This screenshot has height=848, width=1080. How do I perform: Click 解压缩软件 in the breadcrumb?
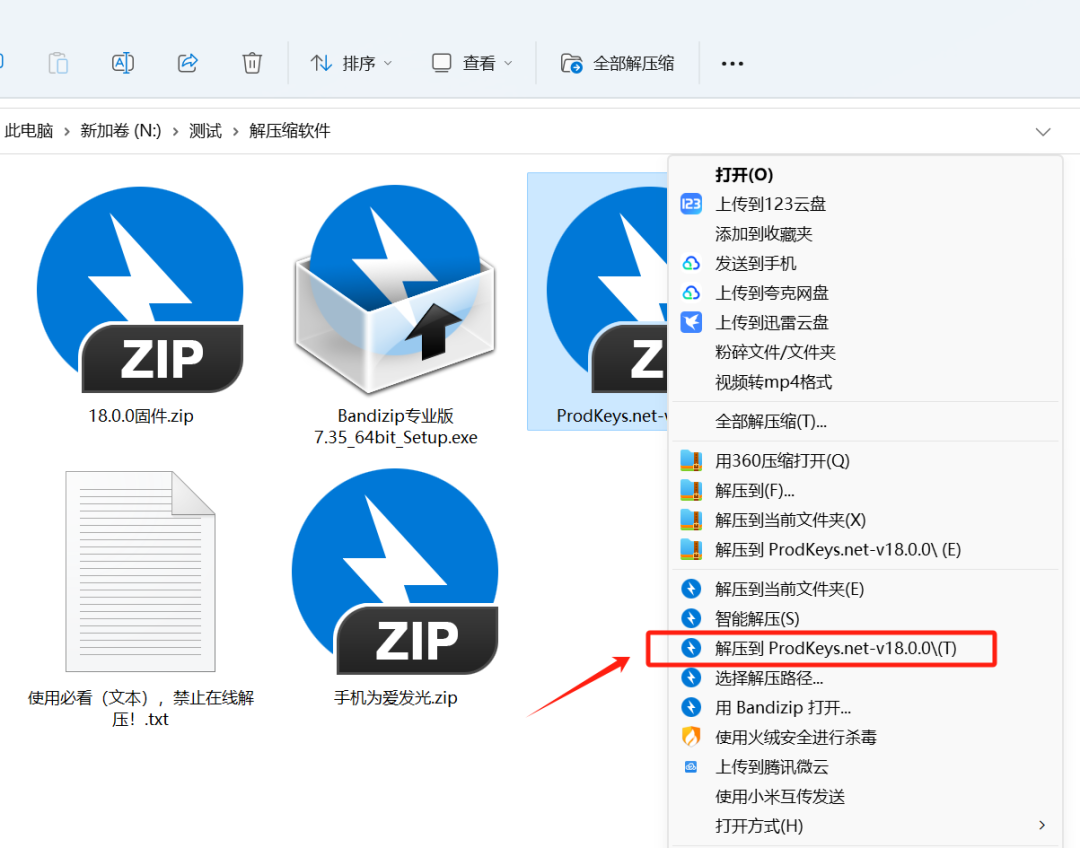click(x=290, y=131)
